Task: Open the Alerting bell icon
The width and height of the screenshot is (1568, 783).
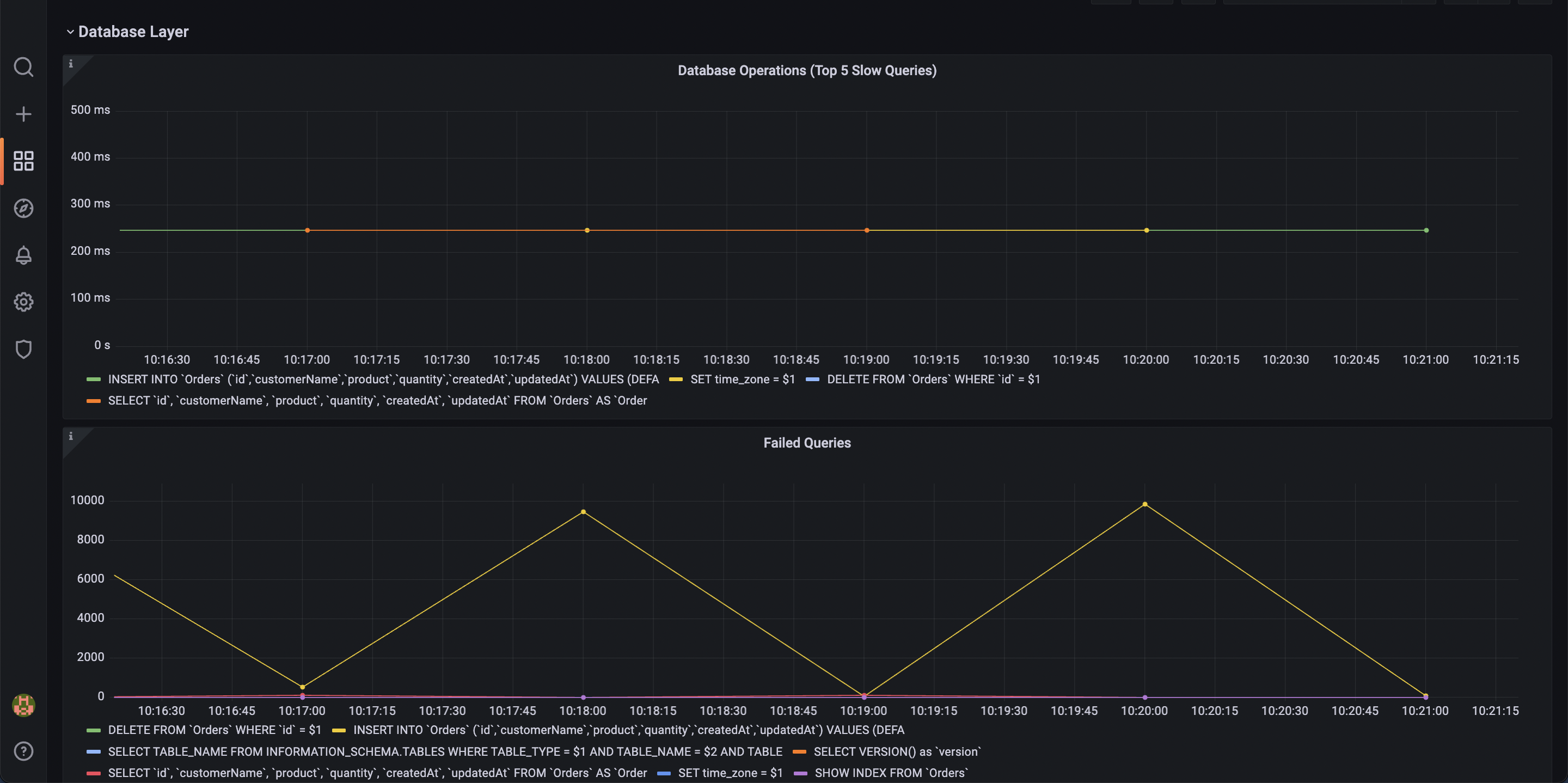Action: click(23, 255)
